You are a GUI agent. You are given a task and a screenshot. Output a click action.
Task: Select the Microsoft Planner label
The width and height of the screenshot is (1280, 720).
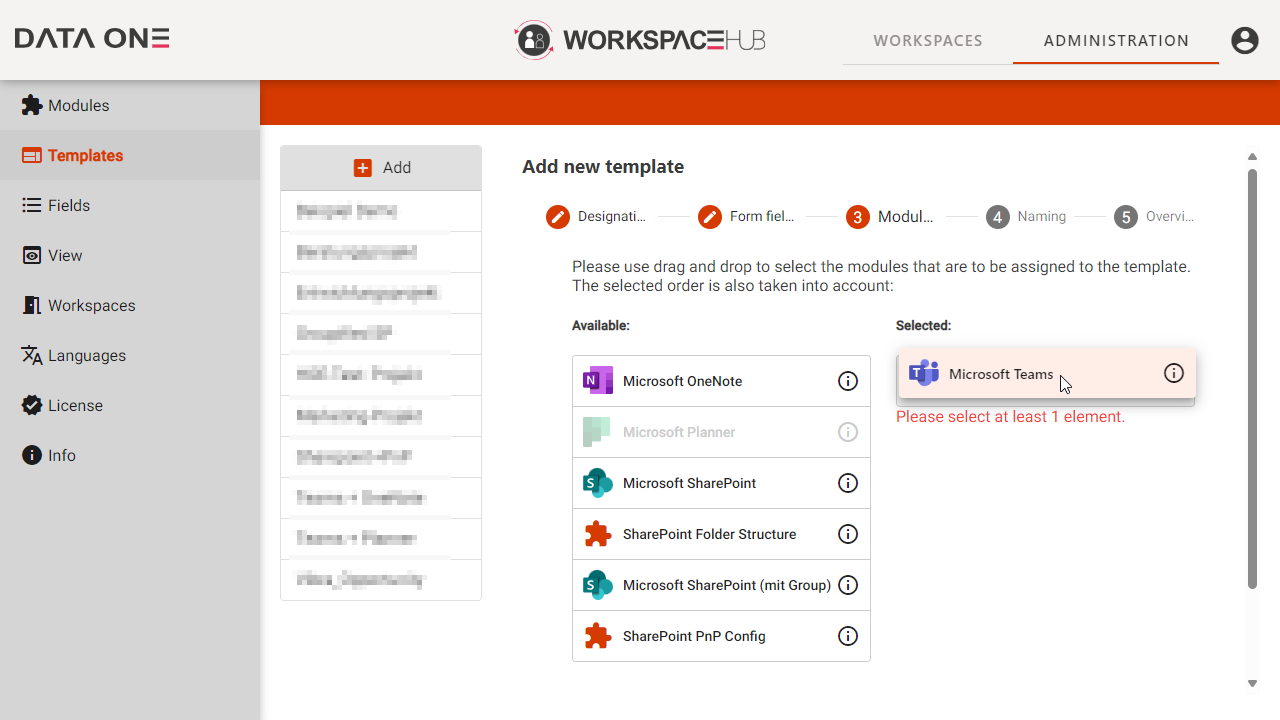[x=679, y=432]
